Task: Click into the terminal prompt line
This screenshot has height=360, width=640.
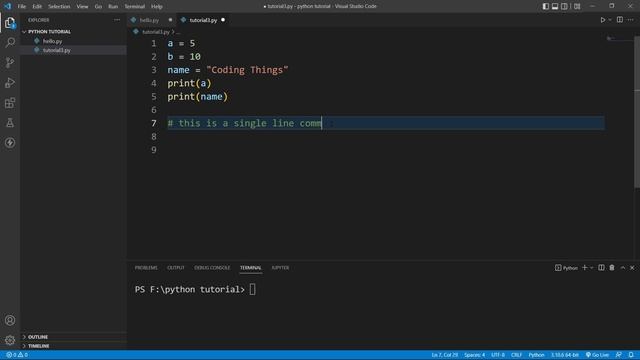Action: click(195, 289)
